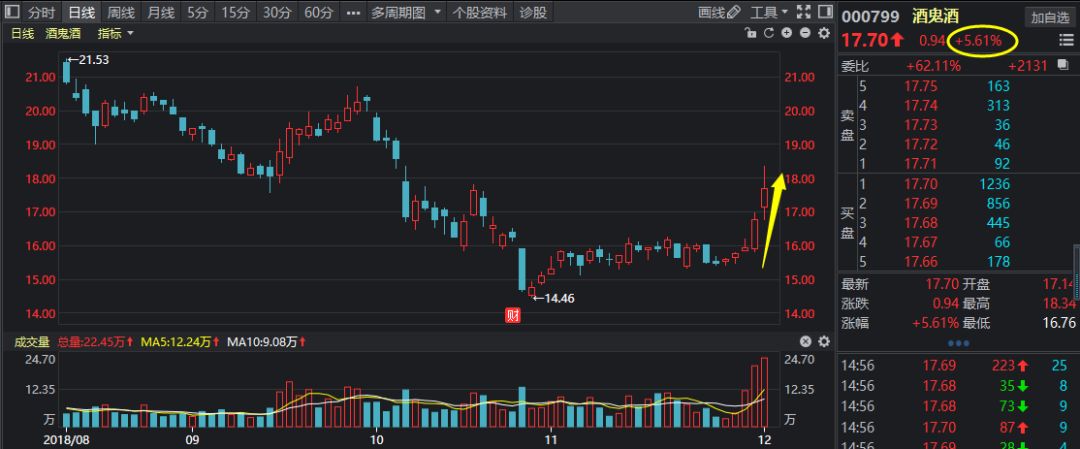This screenshot has height=449, width=1080.
Task: Zoom in the chart with plus icon
Action: (x=787, y=33)
